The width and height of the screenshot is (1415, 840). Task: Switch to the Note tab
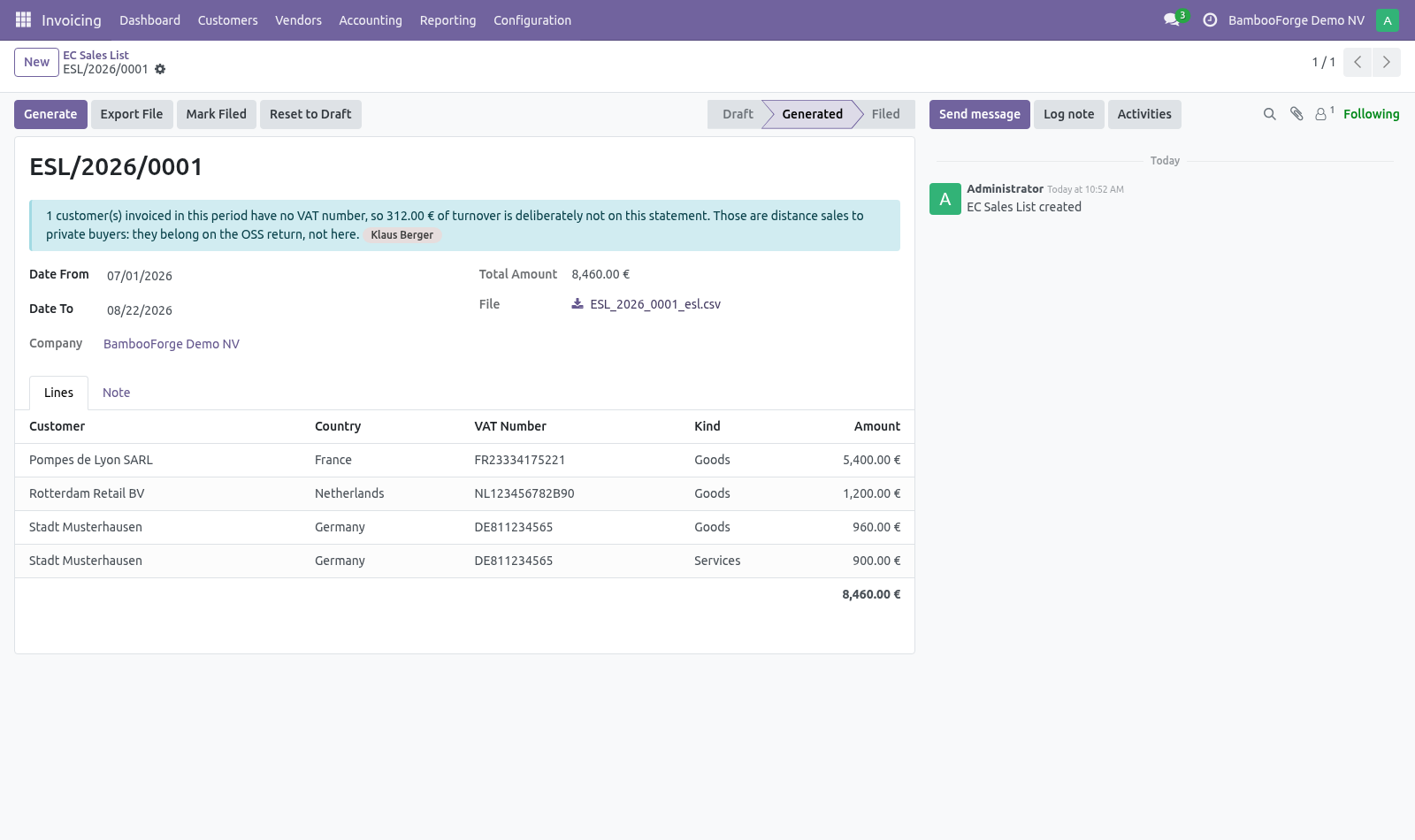pos(116,393)
